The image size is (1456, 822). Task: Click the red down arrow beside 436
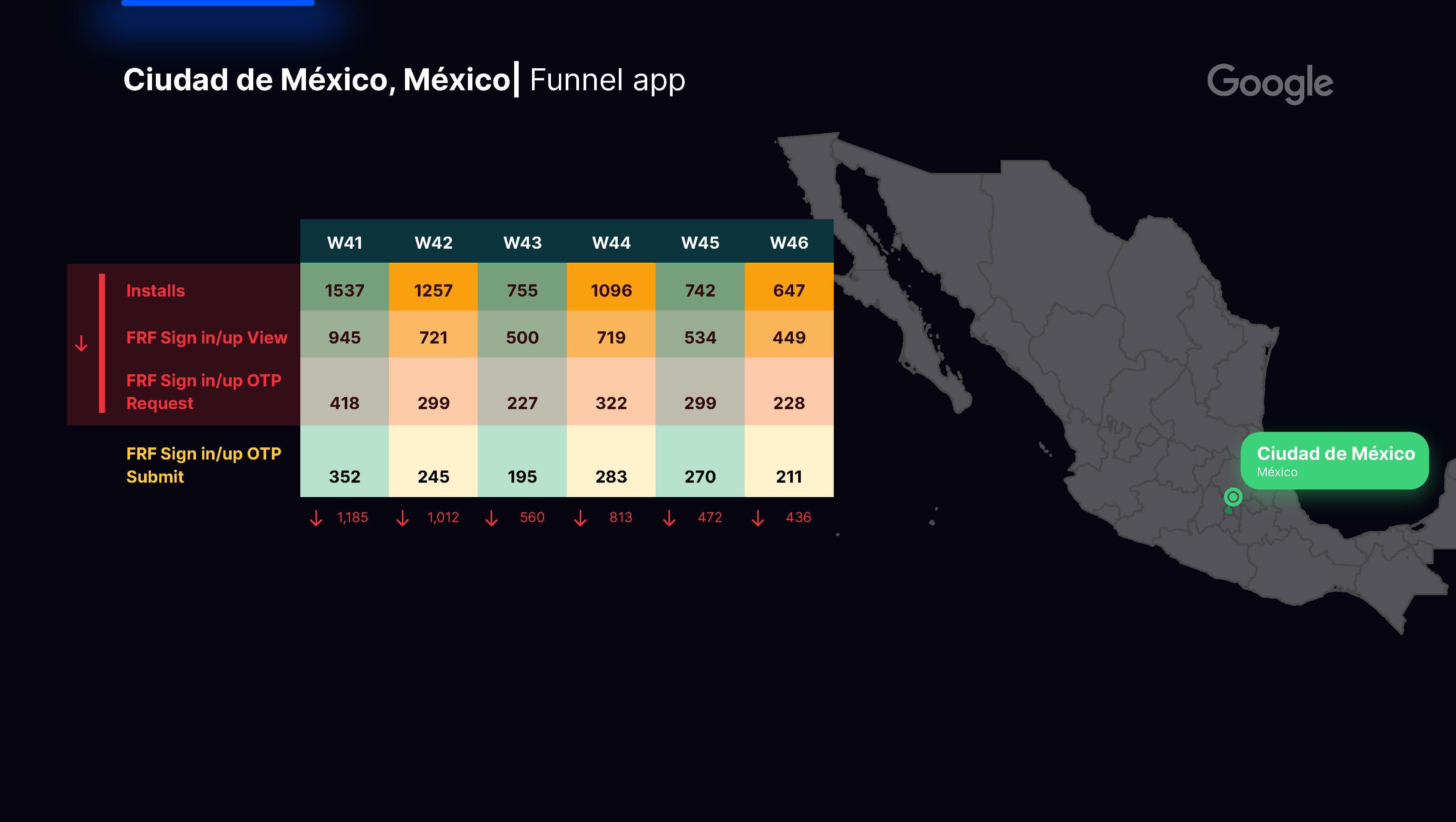(758, 518)
